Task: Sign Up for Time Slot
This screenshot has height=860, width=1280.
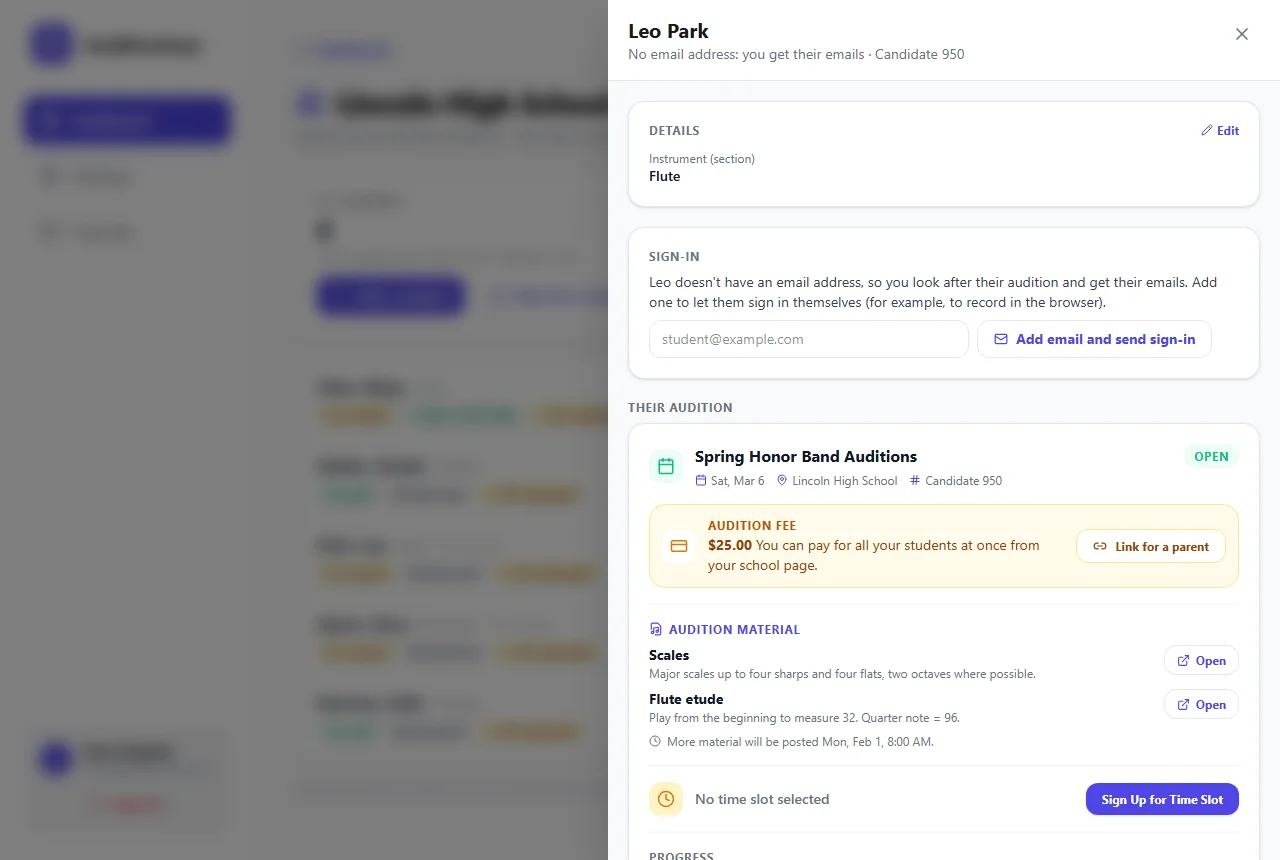Action: click(1162, 799)
